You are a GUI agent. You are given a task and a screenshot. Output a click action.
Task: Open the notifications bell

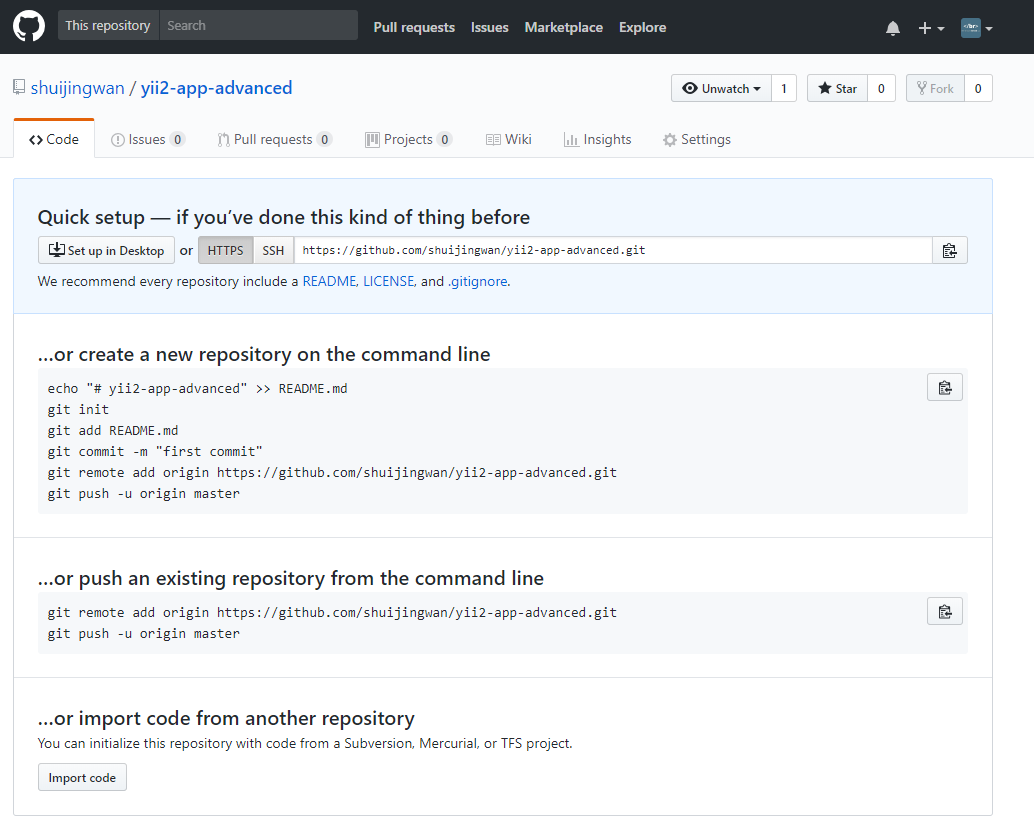pyautogui.click(x=892, y=28)
